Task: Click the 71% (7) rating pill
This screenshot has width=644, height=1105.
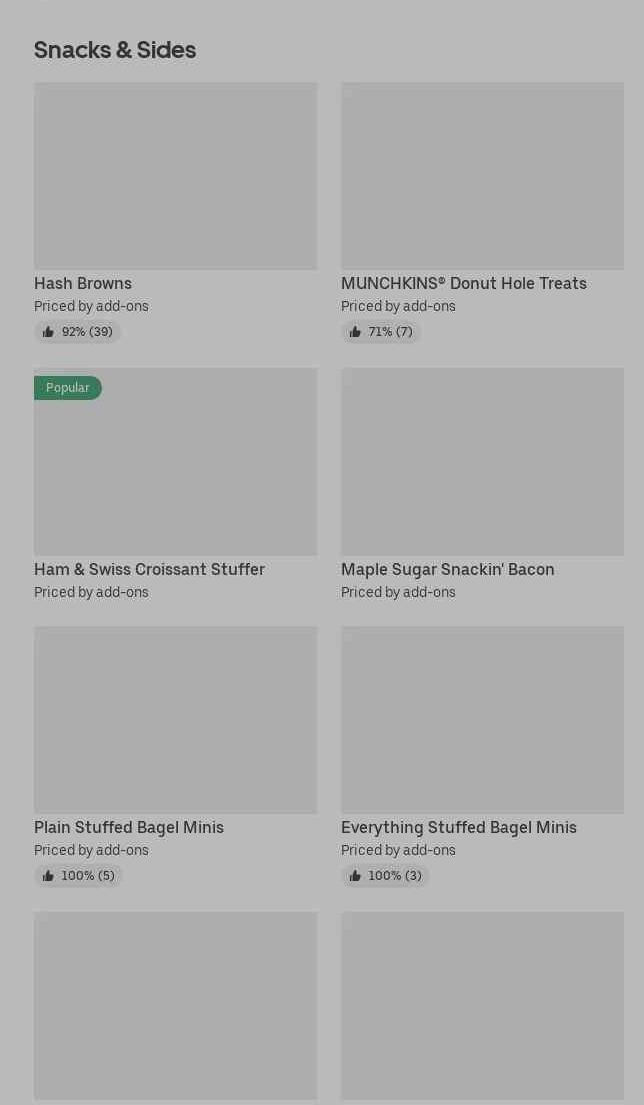Action: 381,332
